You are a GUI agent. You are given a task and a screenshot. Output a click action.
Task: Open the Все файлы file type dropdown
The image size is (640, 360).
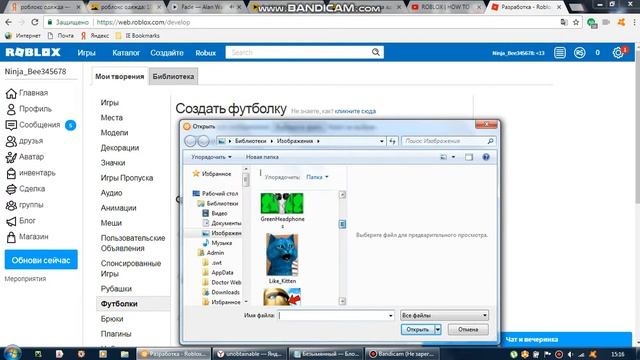click(444, 315)
